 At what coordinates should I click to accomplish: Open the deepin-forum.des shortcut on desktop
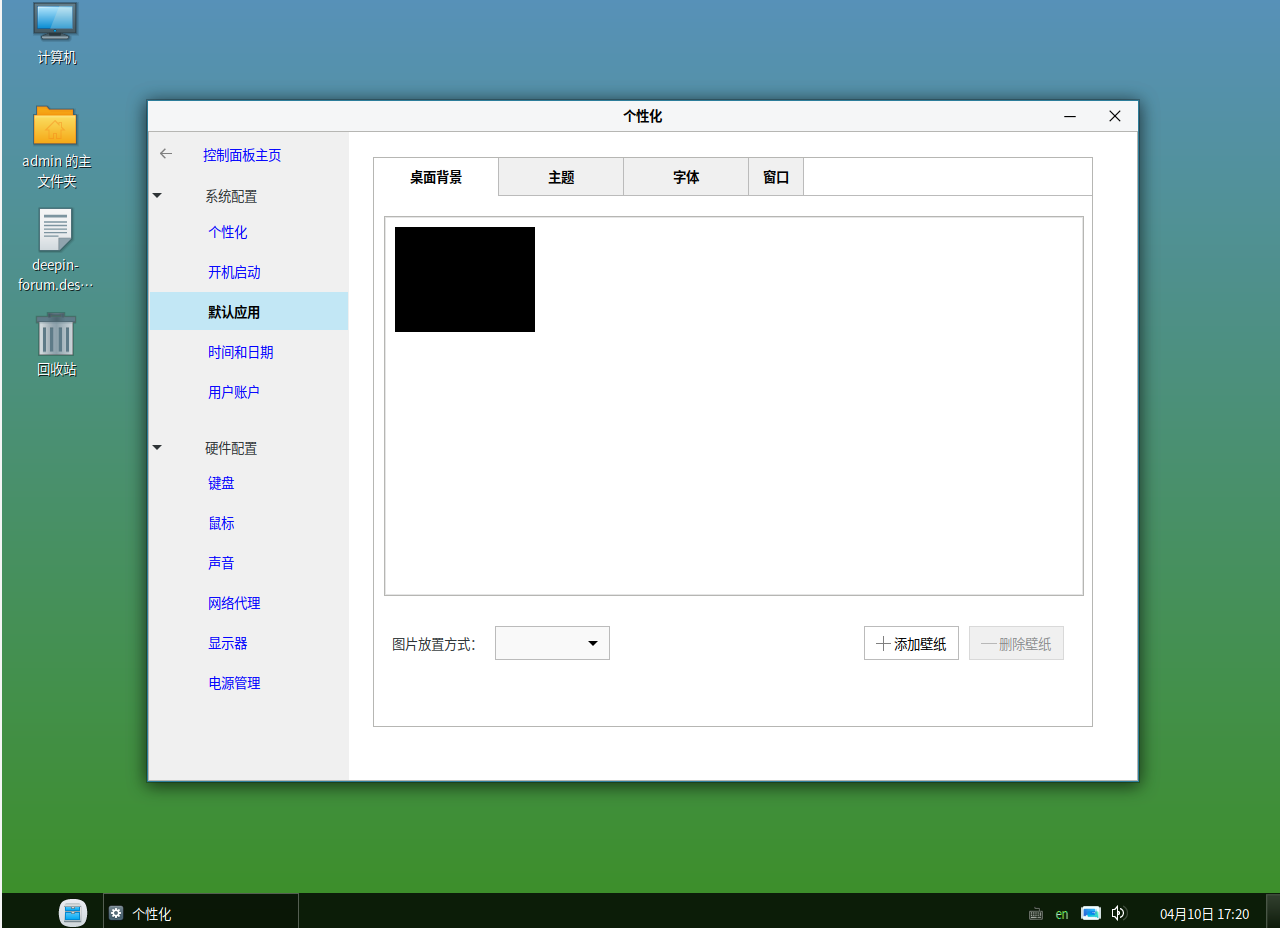coord(55,248)
